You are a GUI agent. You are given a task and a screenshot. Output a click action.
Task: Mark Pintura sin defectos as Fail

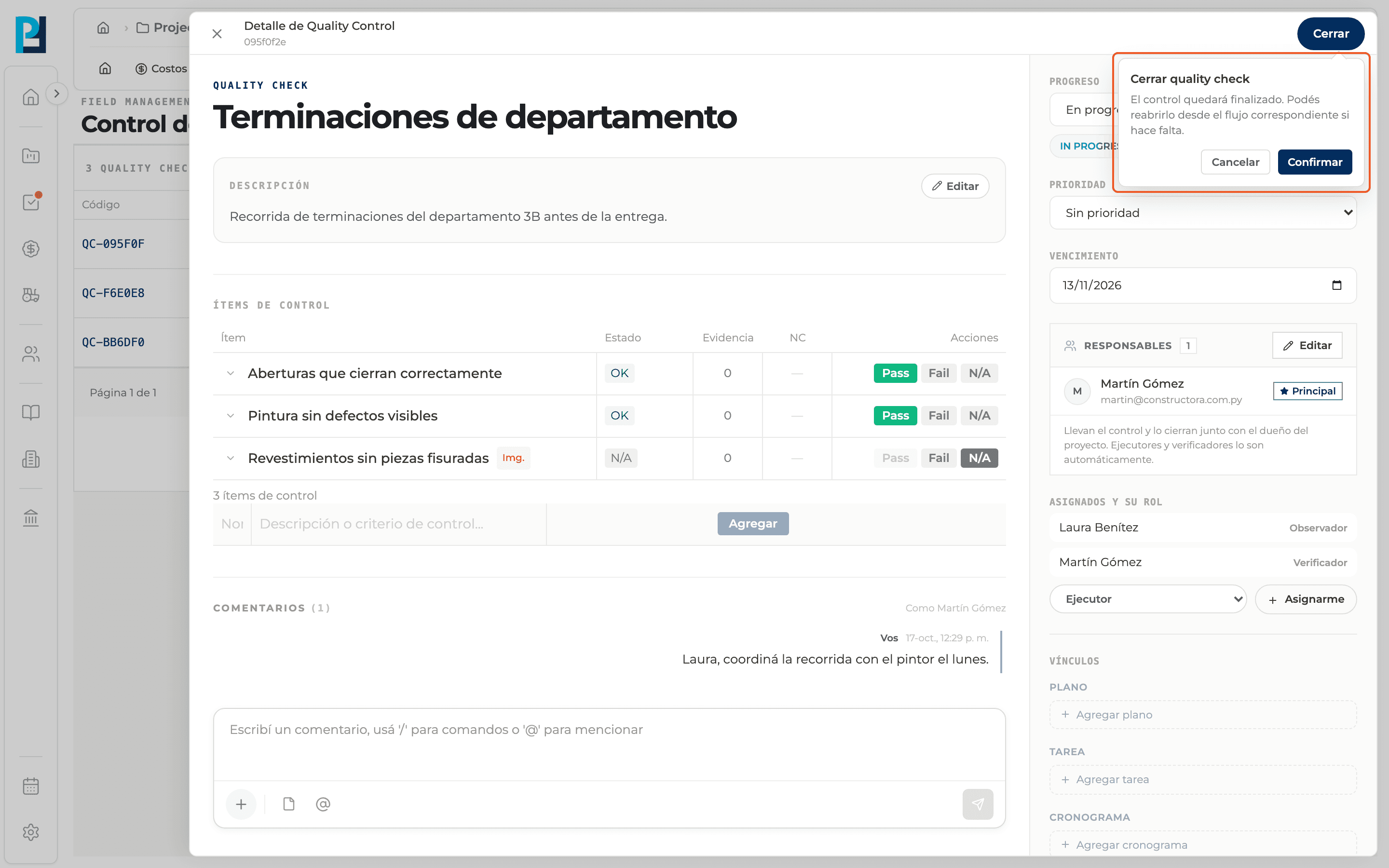pos(939,416)
